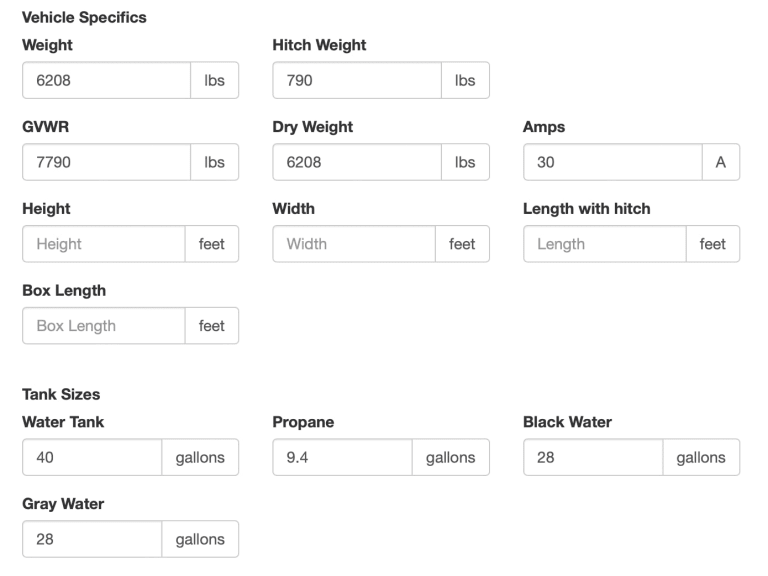The height and width of the screenshot is (576, 768).
Task: Focus the Black Water gallons field
Action: click(592, 457)
